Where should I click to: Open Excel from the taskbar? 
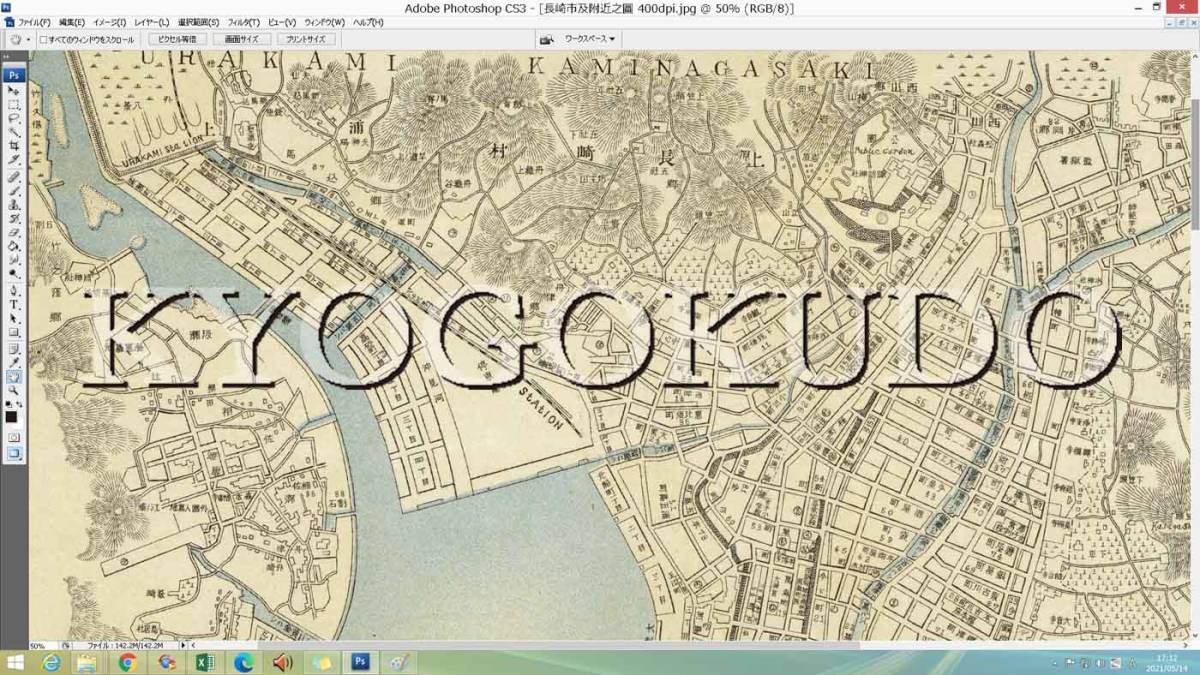(x=205, y=663)
